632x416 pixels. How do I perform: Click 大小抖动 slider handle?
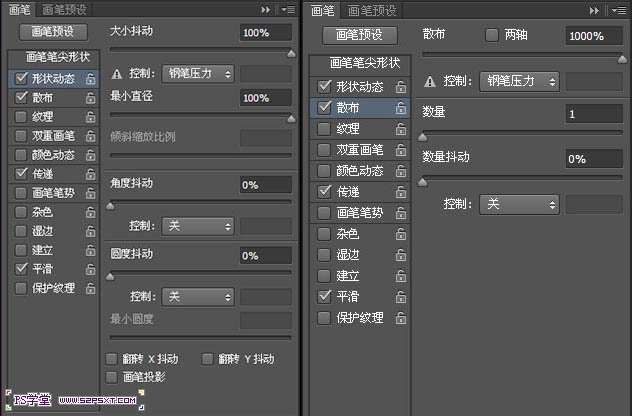pyautogui.click(x=291, y=54)
